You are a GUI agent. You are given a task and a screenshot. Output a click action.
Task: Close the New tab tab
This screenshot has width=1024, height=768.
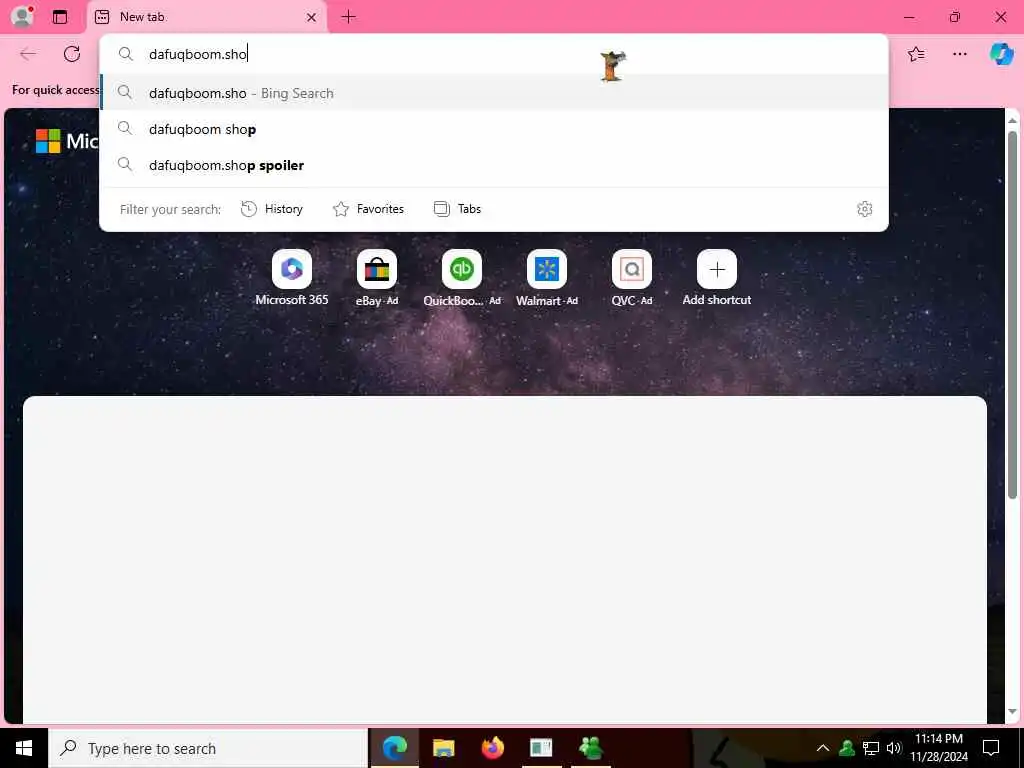tap(312, 18)
